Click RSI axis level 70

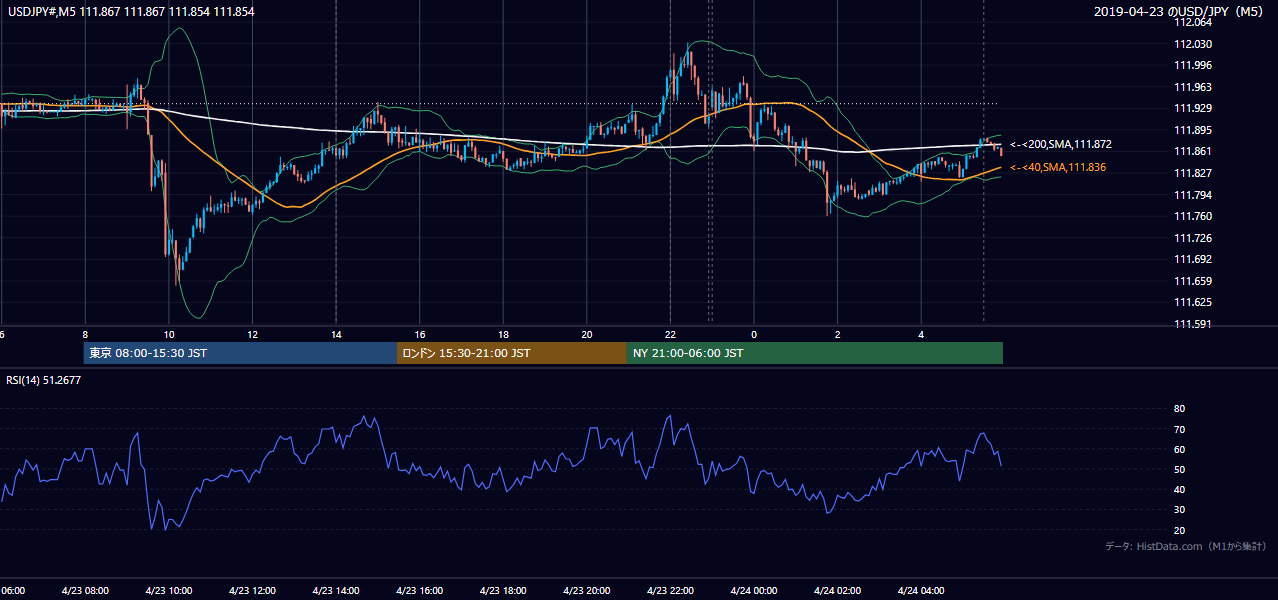(x=1180, y=429)
